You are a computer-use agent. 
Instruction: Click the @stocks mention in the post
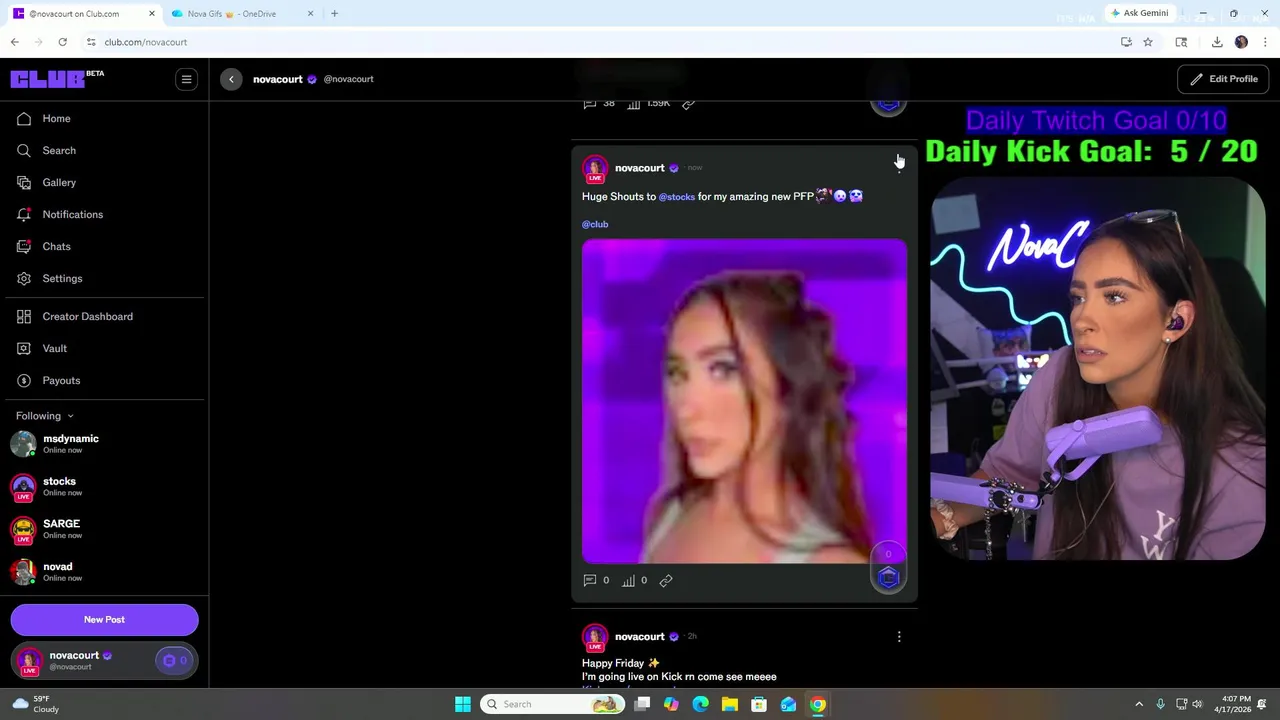point(676,197)
